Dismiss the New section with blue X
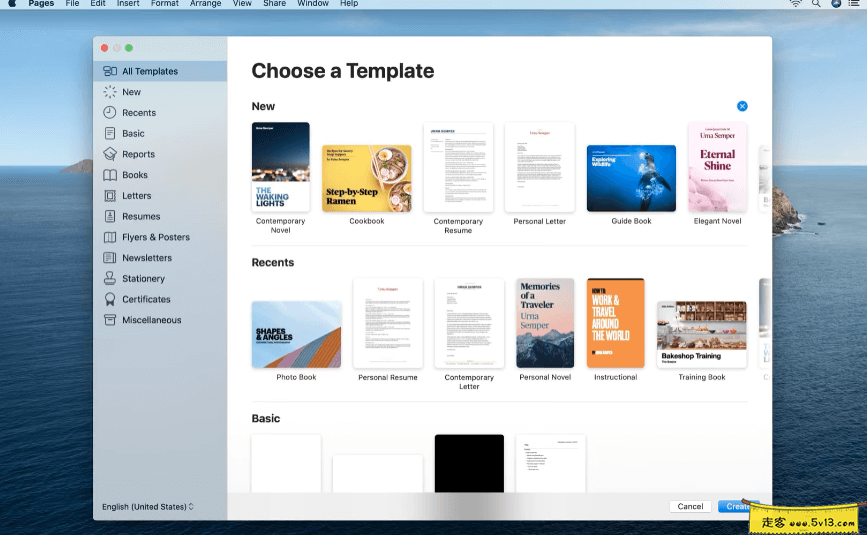Image resolution: width=867 pixels, height=535 pixels. click(x=742, y=106)
